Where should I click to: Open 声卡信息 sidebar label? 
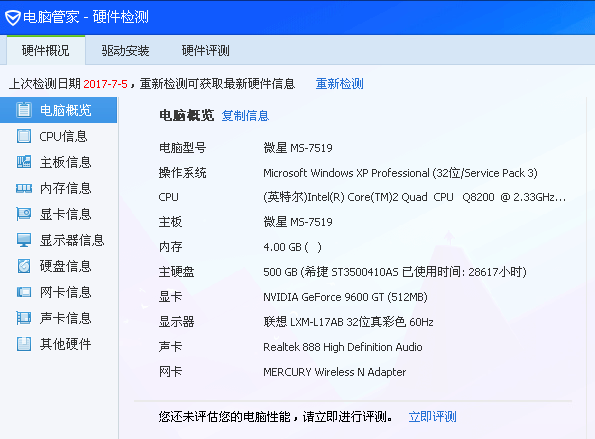click(x=66, y=318)
